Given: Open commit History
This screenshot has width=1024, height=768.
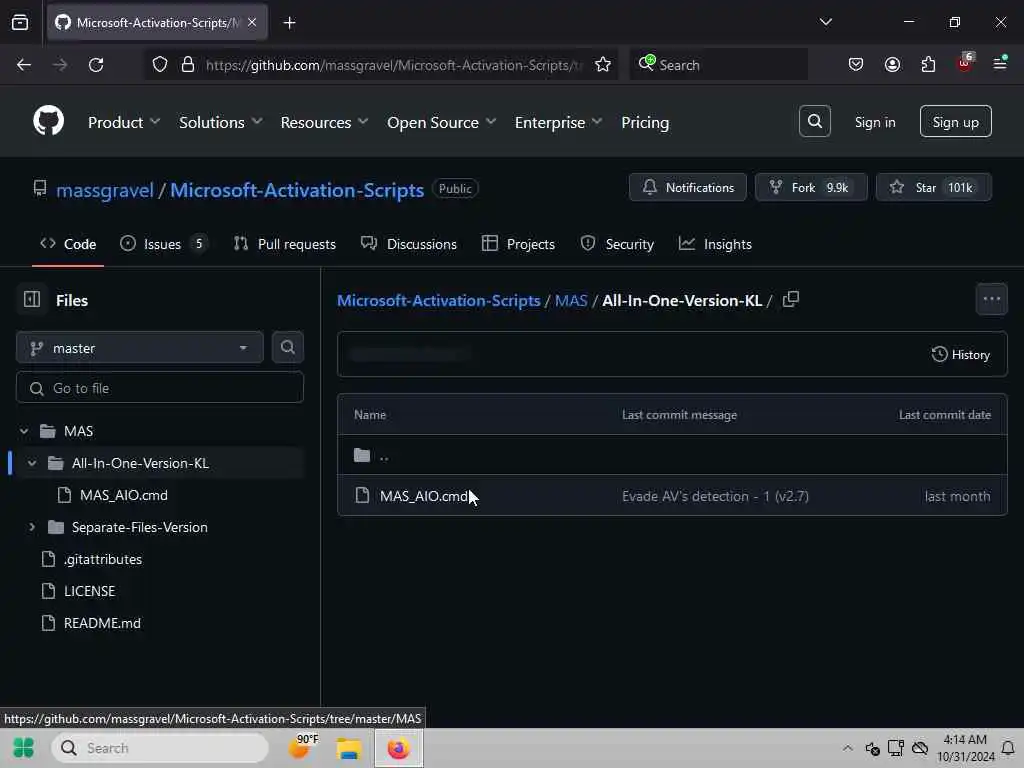Looking at the screenshot, I should click(x=961, y=355).
